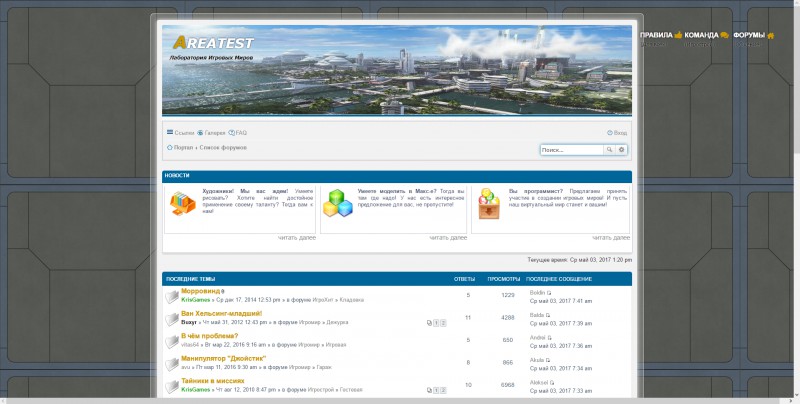This screenshot has width=800, height=404.
Task: Click the folder icon of В чём проблема row
Action: [172, 341]
